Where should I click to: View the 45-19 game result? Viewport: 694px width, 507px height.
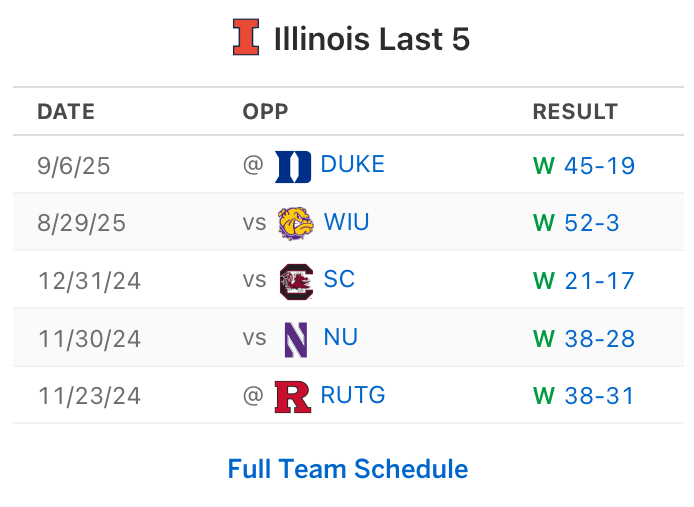click(599, 166)
